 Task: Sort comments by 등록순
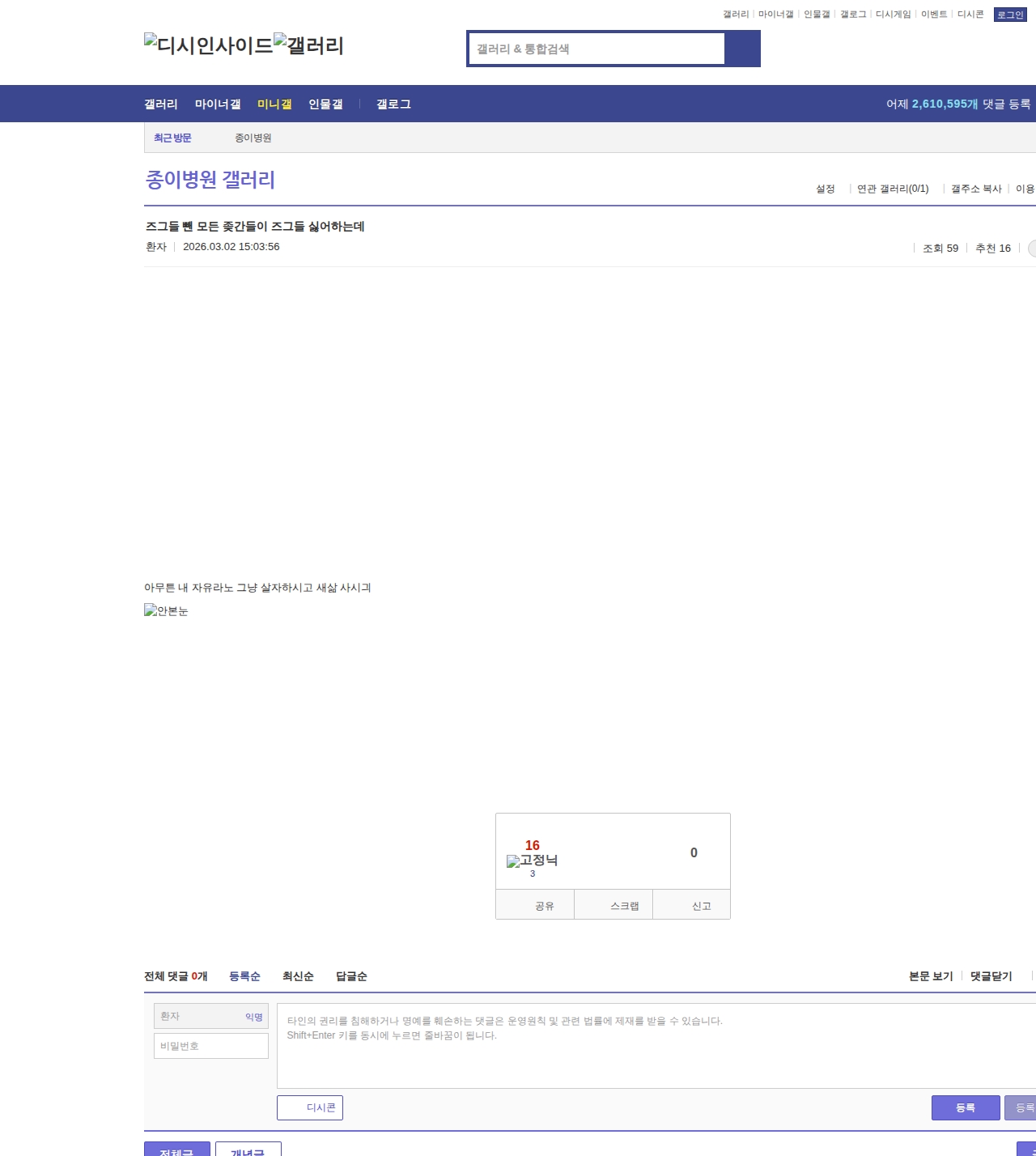pyautogui.click(x=244, y=976)
